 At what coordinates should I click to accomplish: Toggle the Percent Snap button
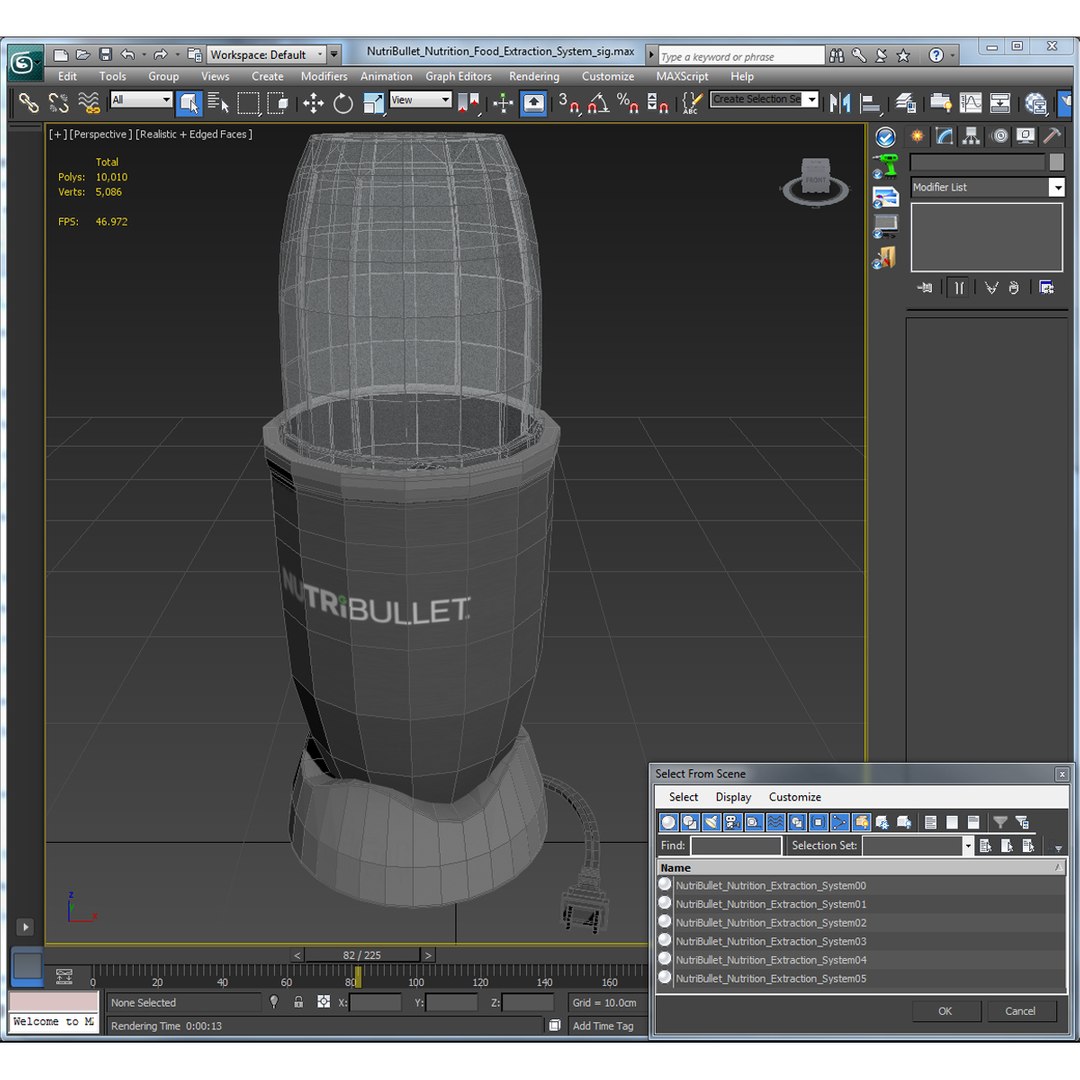pyautogui.click(x=627, y=103)
